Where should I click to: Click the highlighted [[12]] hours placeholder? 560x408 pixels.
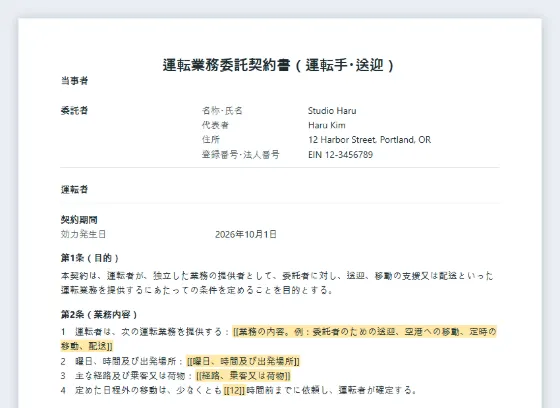[234, 390]
